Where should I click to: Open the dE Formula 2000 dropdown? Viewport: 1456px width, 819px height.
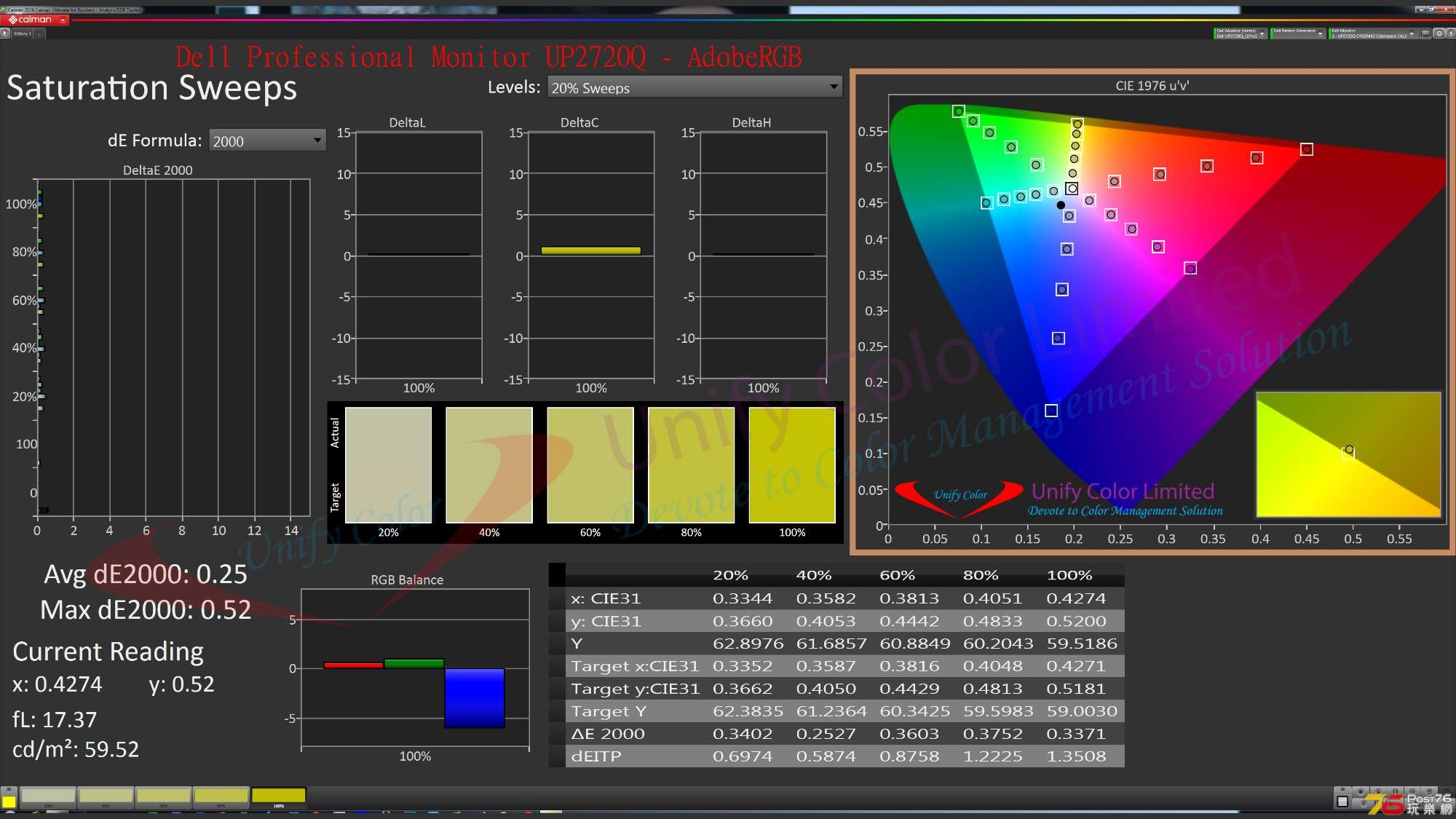[x=267, y=141]
